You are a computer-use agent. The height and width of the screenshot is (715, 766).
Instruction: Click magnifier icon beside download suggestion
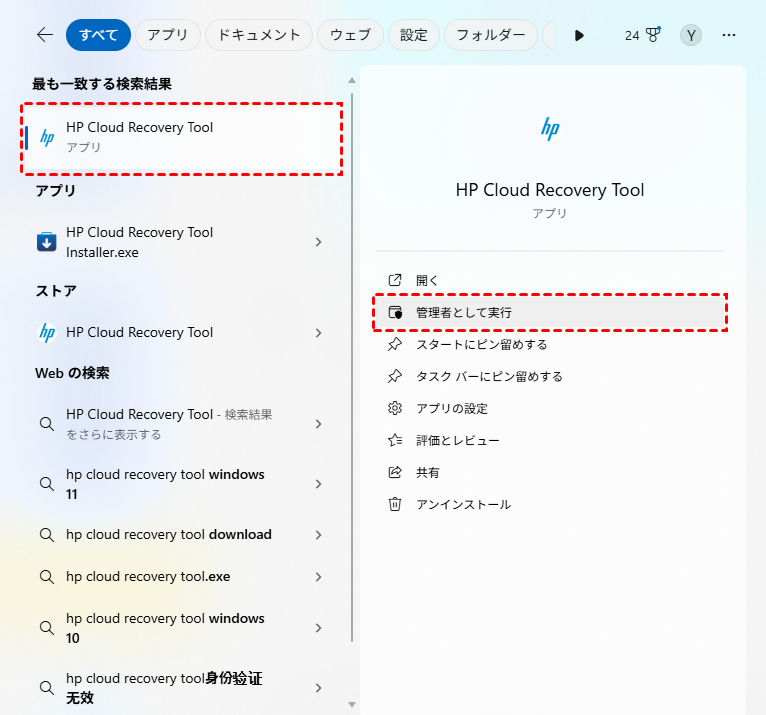pos(47,535)
